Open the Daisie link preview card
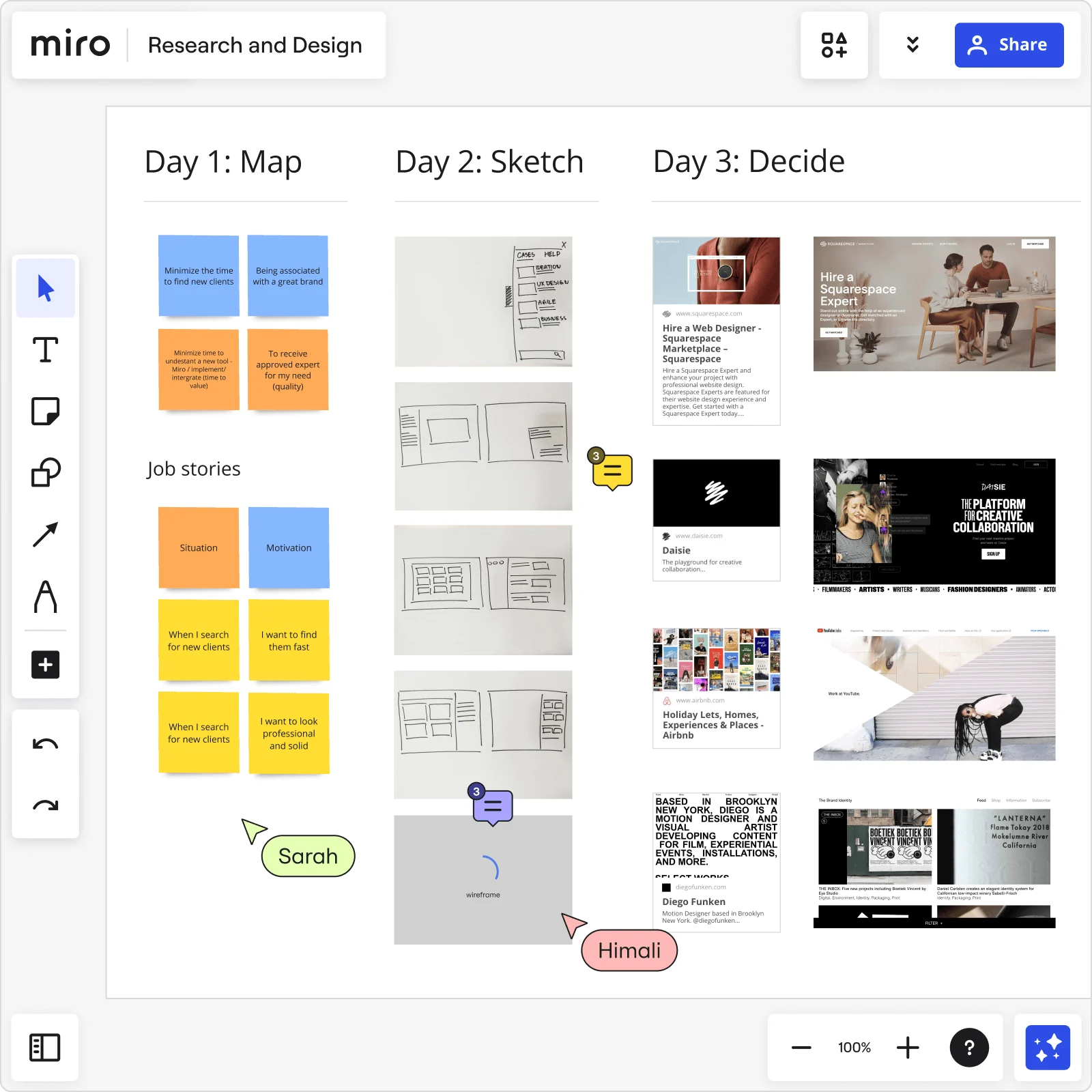Image resolution: width=1092 pixels, height=1092 pixels. [717, 520]
